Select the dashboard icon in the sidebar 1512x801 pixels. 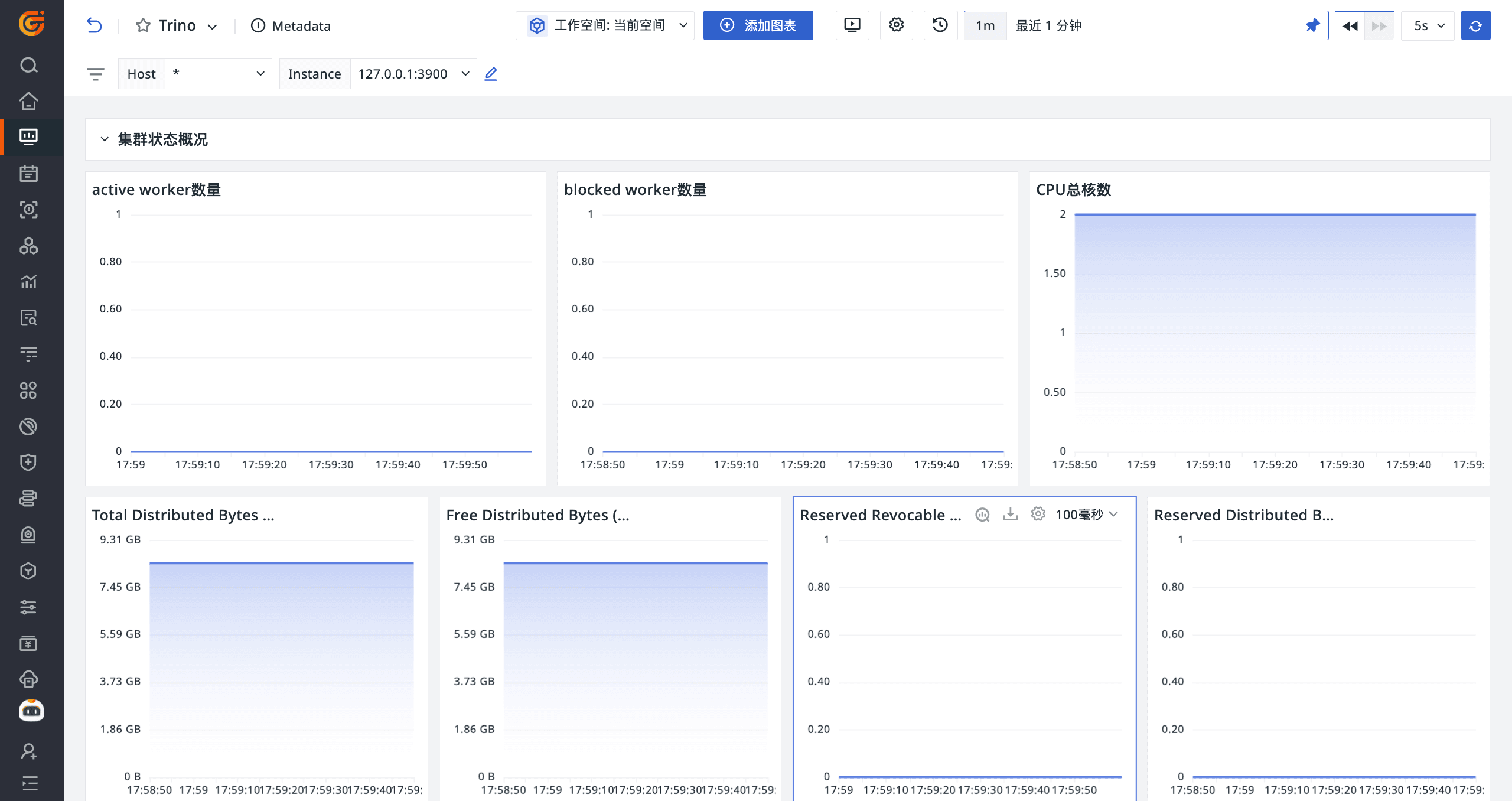pos(28,137)
